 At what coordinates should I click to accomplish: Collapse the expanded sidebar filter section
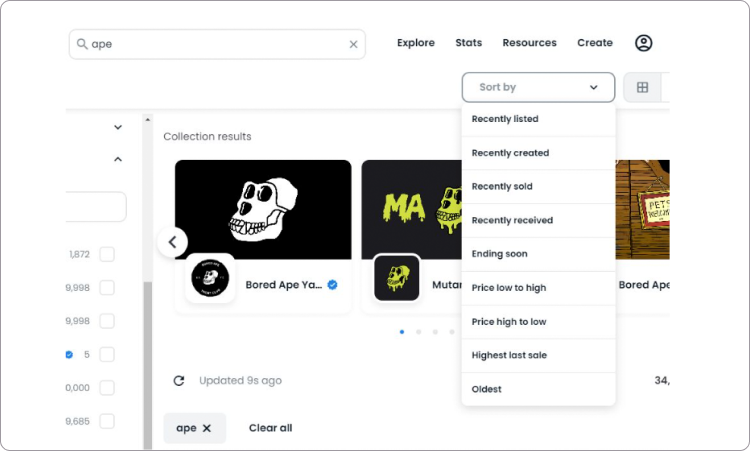118,159
